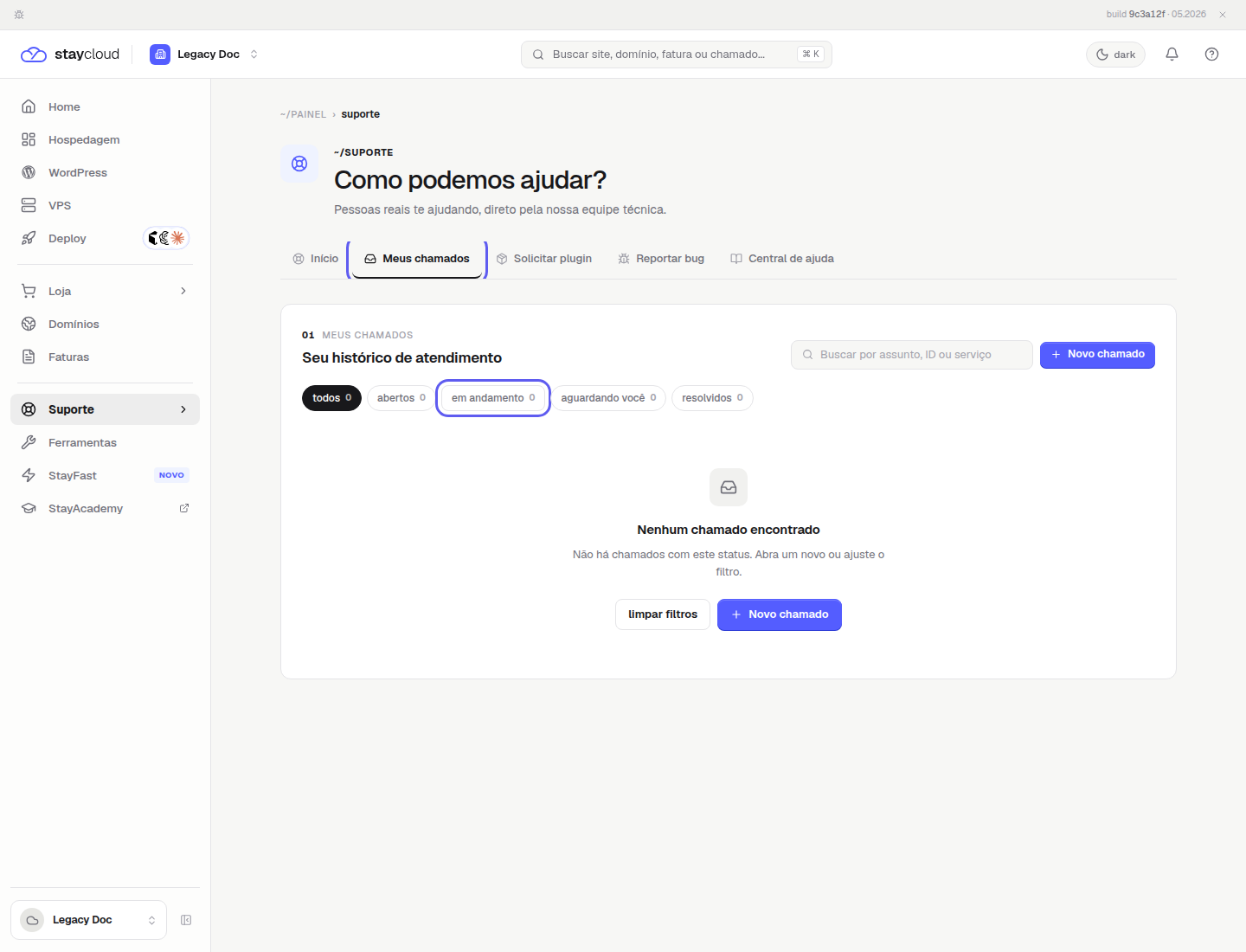This screenshot has width=1246, height=952.
Task: Click the Deploy framework badges icon
Action: [x=166, y=238]
